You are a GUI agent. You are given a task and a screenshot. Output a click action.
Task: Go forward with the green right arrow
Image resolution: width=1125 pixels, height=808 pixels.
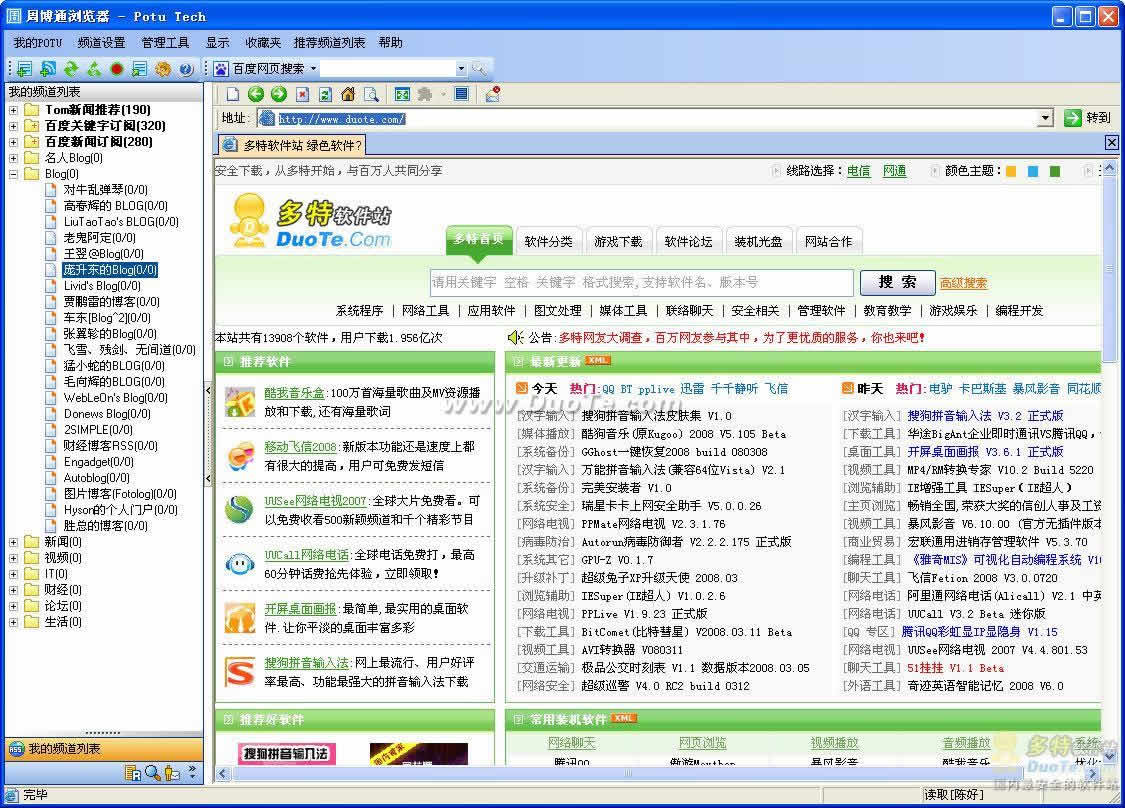click(x=278, y=94)
